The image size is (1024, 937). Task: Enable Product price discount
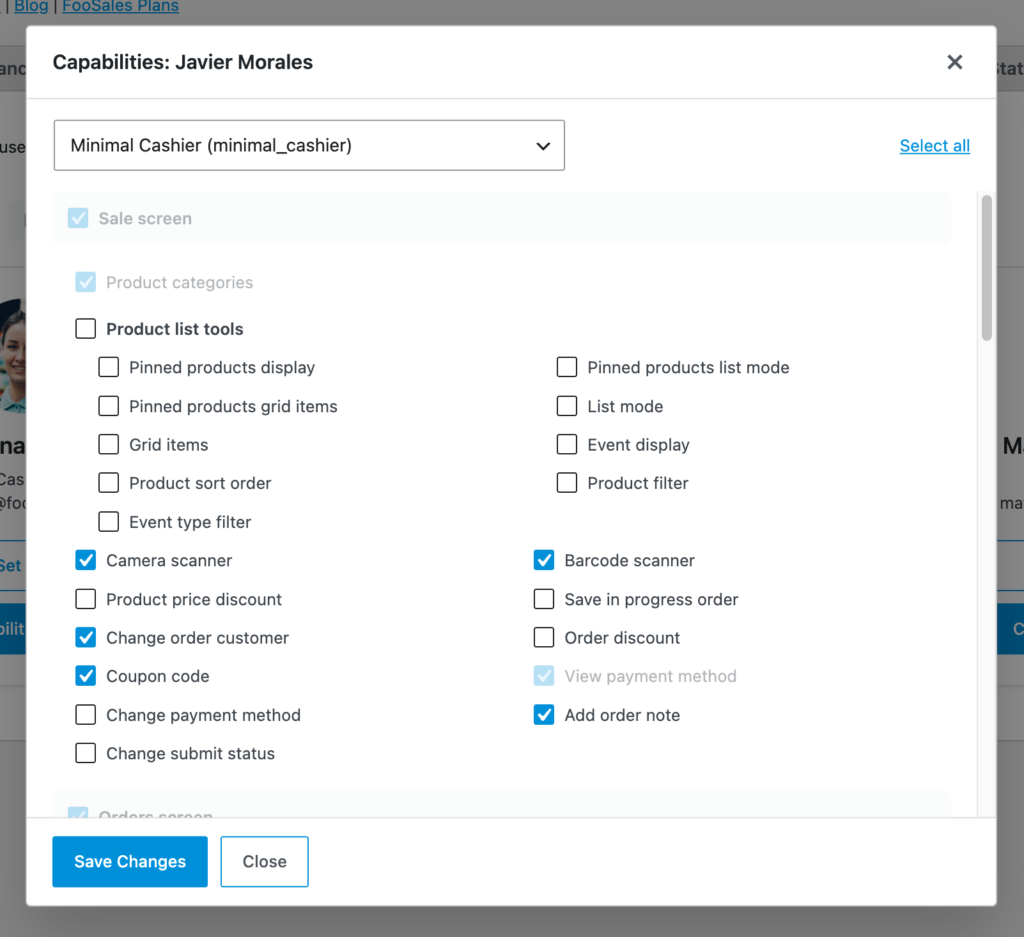pyautogui.click(x=86, y=599)
